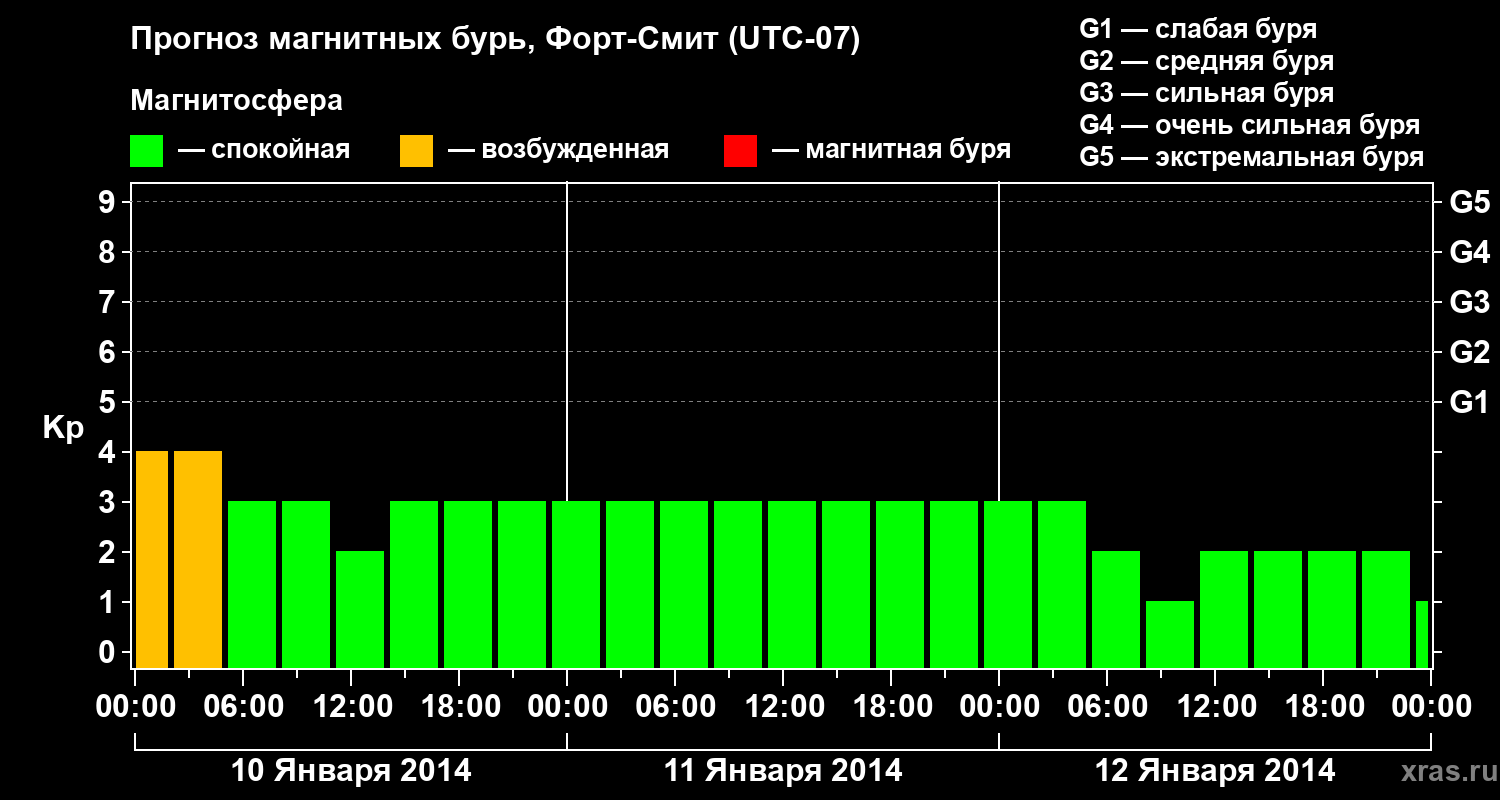Screen dimensions: 1500x800
Task: Click the legend text магнитная буря
Action: point(908,151)
